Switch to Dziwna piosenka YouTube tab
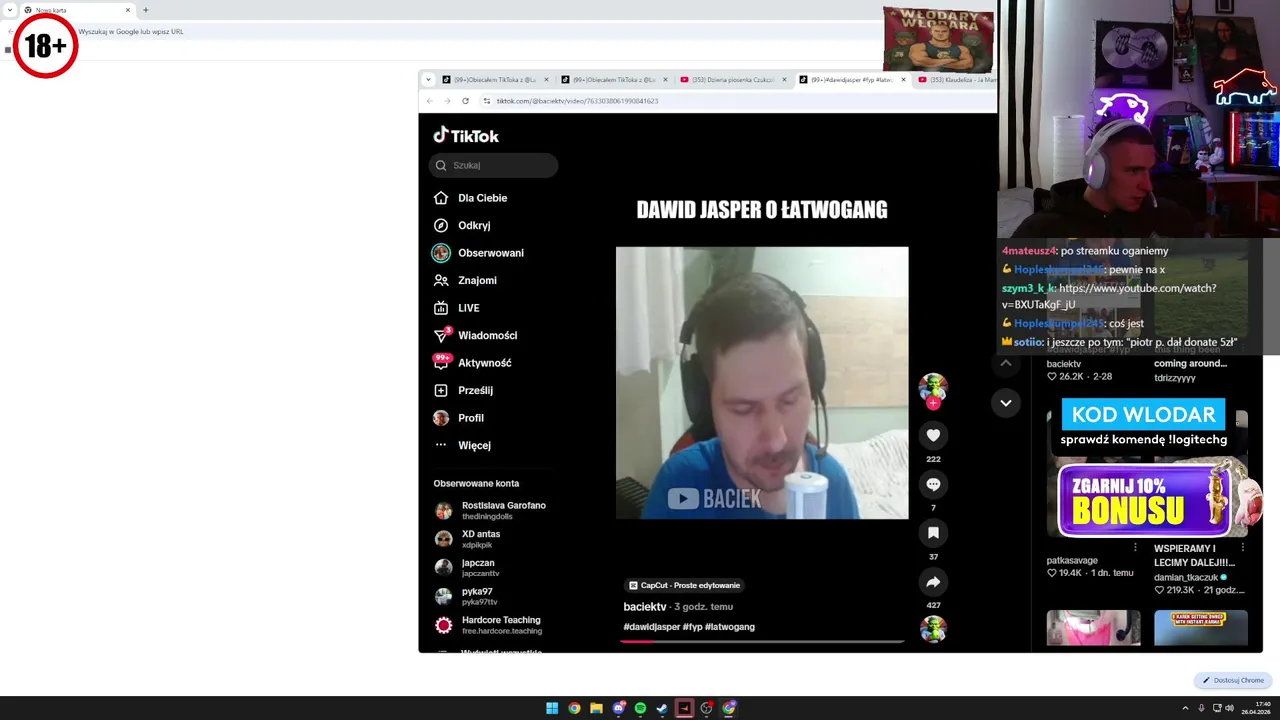The width and height of the screenshot is (1280, 720). coord(733,79)
